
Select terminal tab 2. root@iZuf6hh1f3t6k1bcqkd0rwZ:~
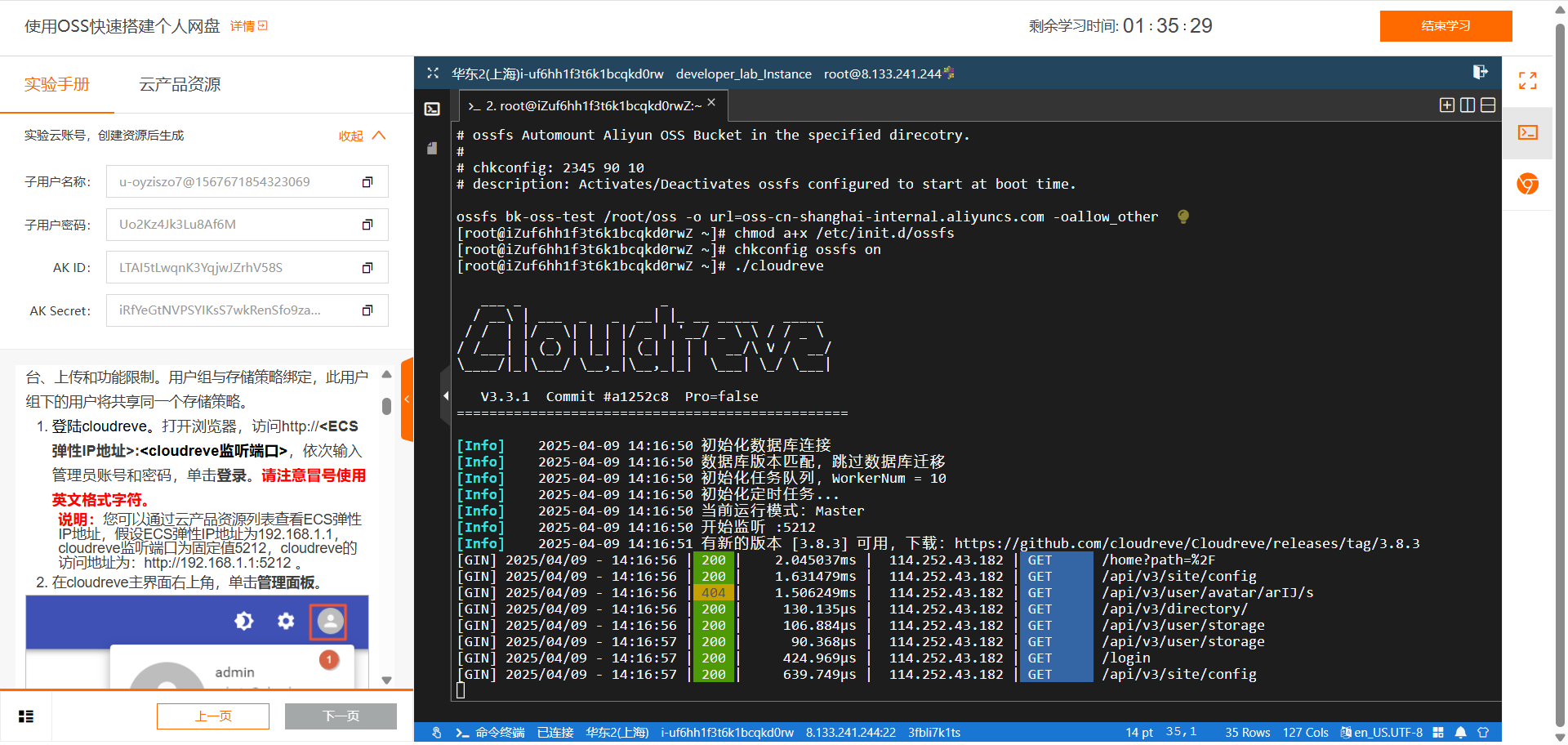pos(592,105)
